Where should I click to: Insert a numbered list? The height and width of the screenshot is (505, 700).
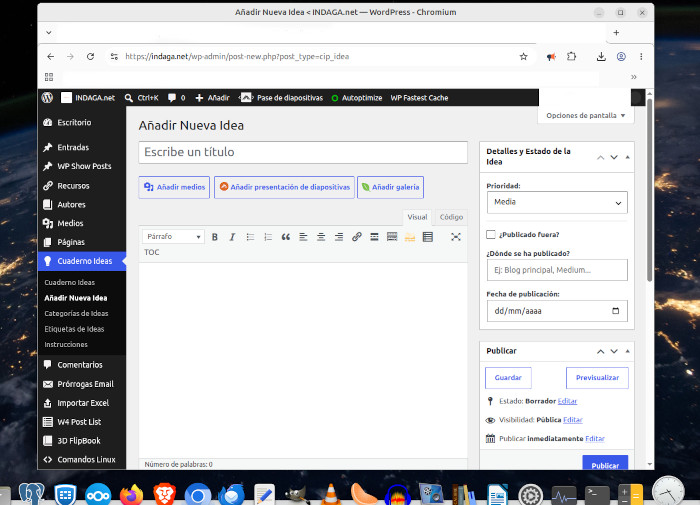pyautogui.click(x=268, y=237)
